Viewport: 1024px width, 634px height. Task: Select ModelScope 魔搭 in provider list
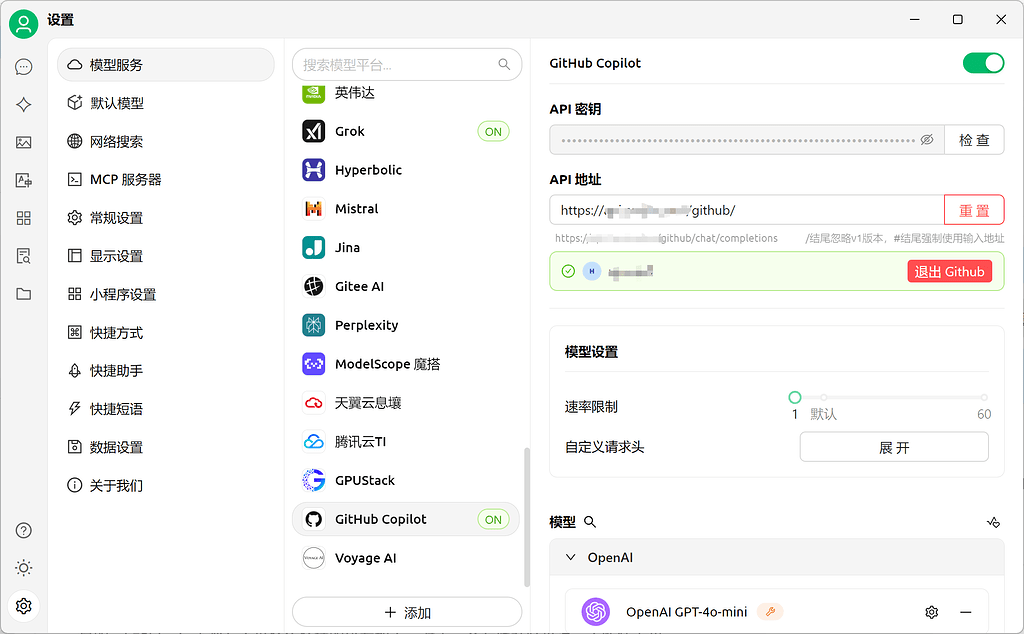(x=406, y=364)
